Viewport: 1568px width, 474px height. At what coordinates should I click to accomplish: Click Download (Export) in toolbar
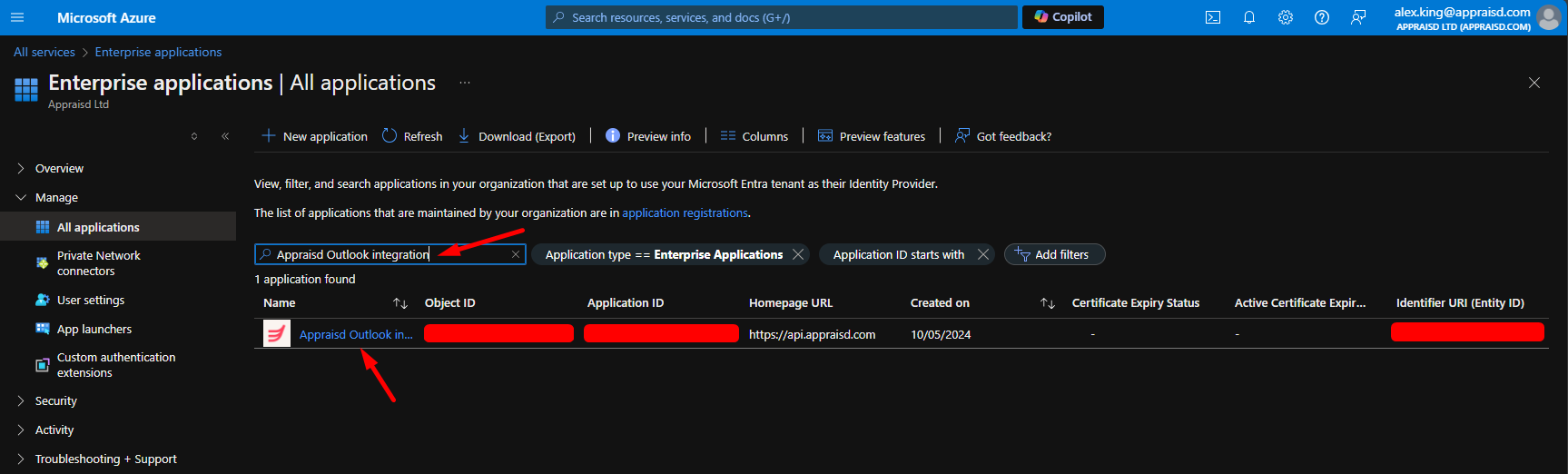click(517, 136)
